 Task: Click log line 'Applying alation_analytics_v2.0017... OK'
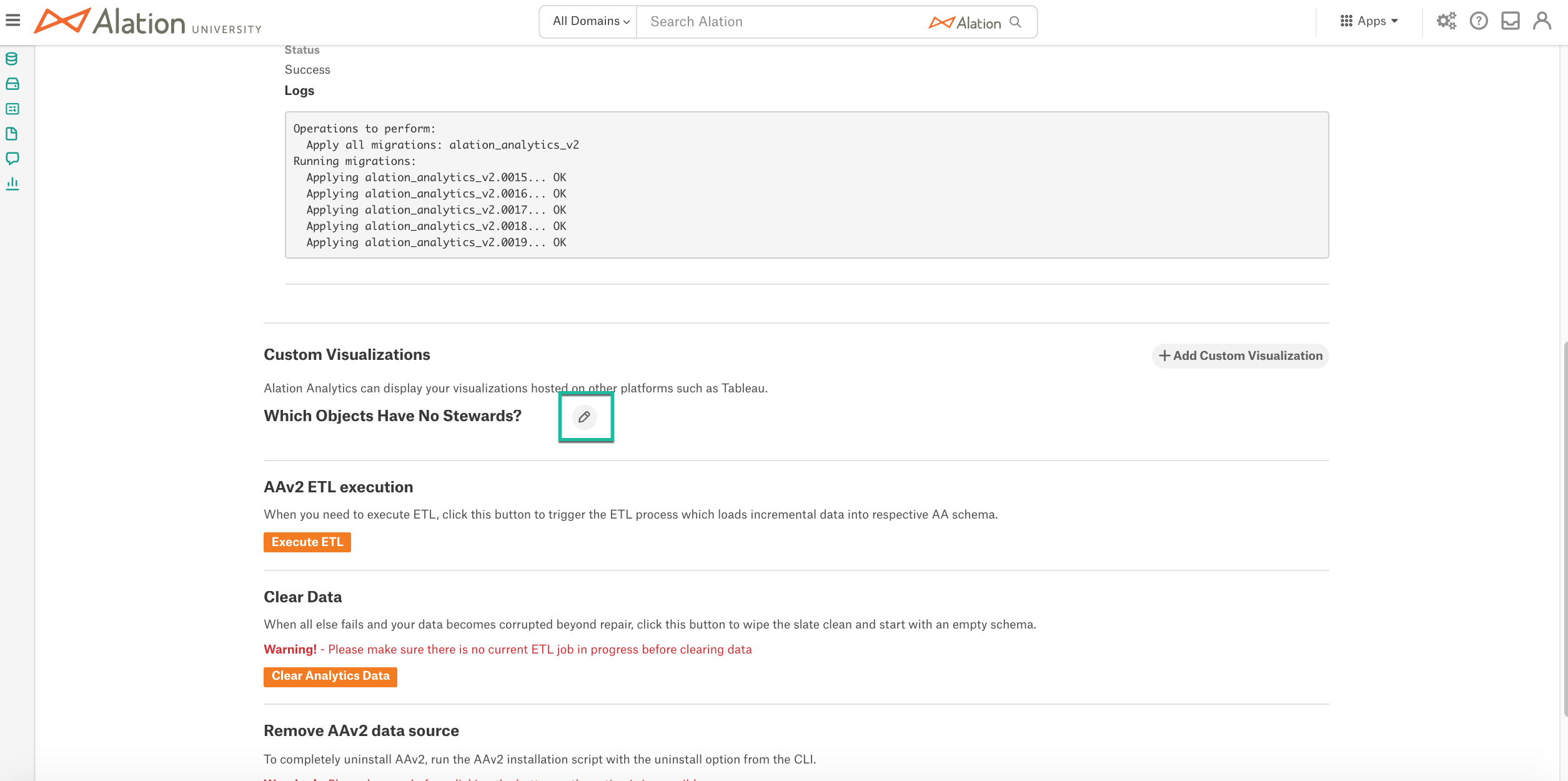coord(436,210)
